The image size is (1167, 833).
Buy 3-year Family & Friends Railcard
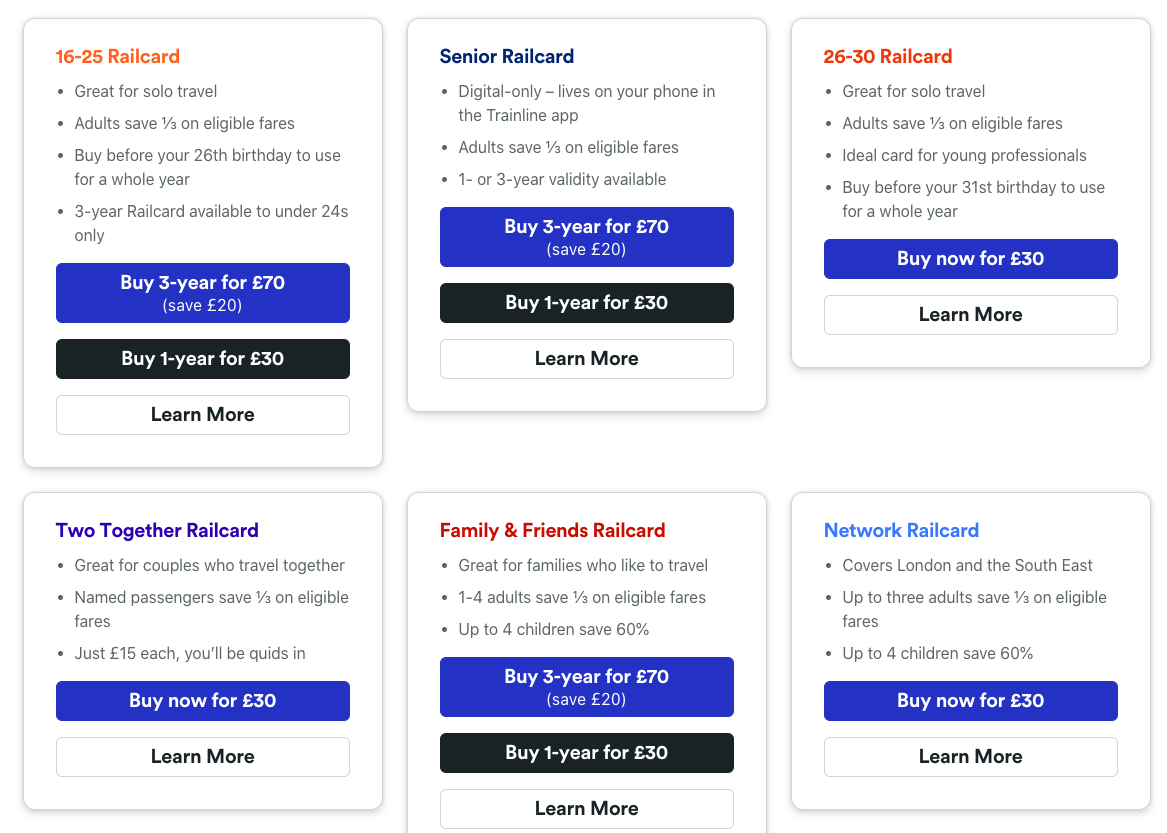point(586,687)
